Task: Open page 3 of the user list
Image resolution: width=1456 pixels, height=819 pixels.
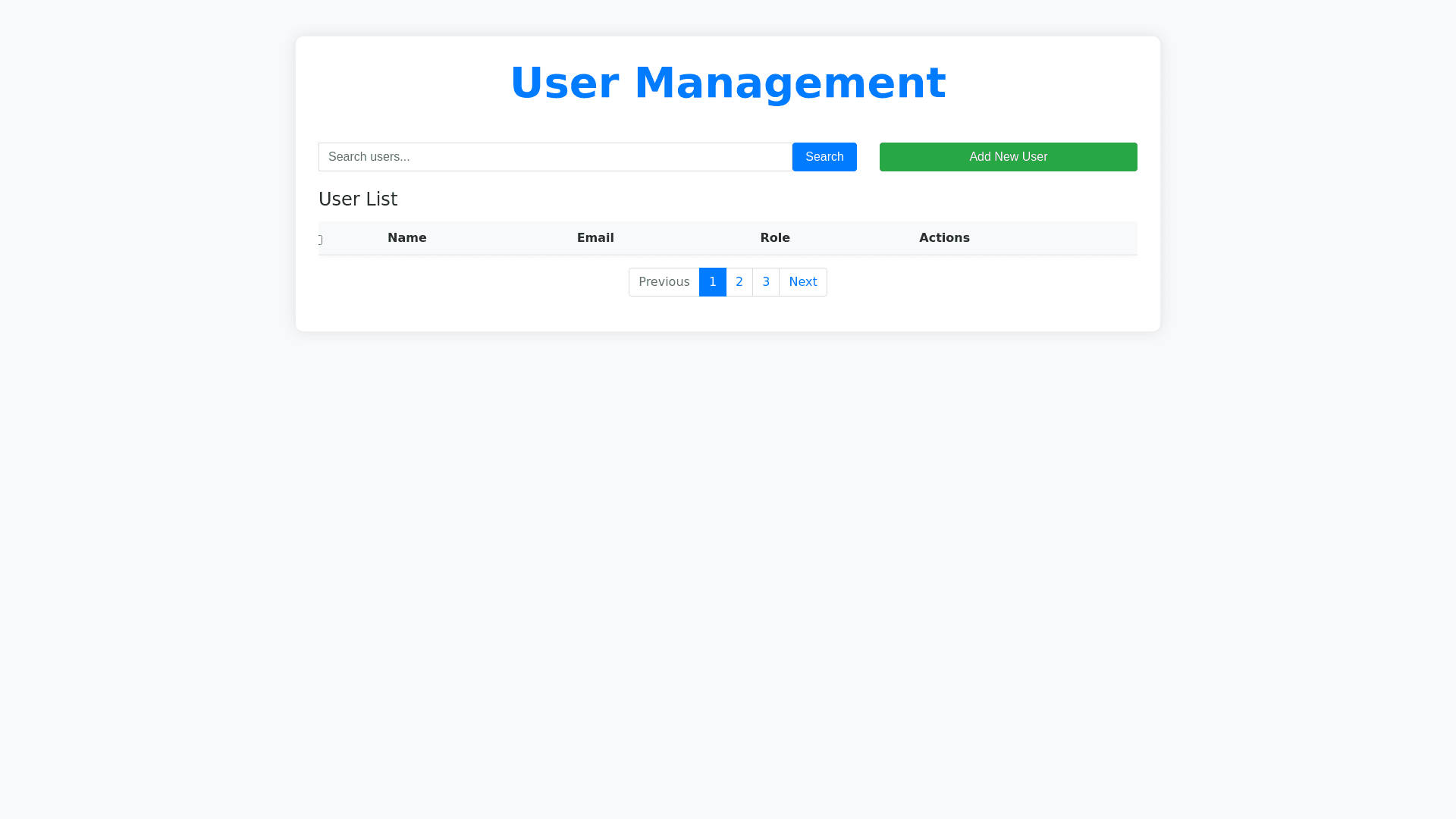Action: pos(766,281)
